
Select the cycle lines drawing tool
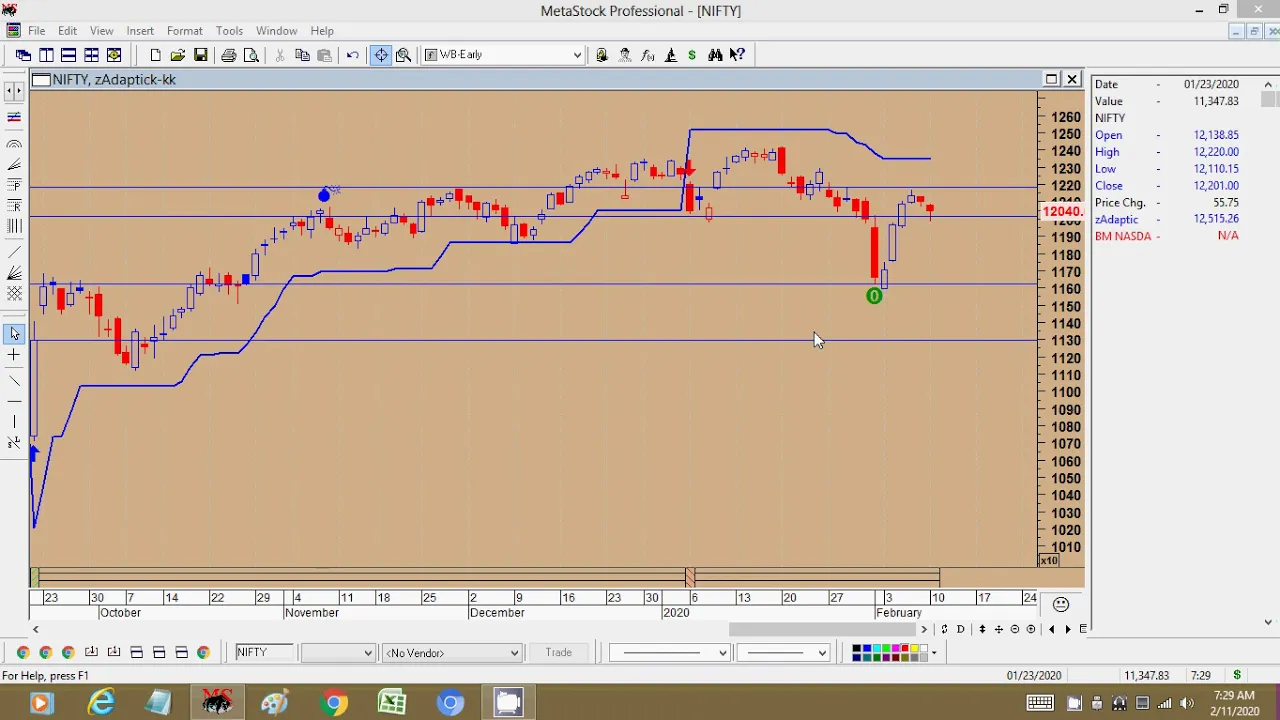pyautogui.click(x=14, y=226)
